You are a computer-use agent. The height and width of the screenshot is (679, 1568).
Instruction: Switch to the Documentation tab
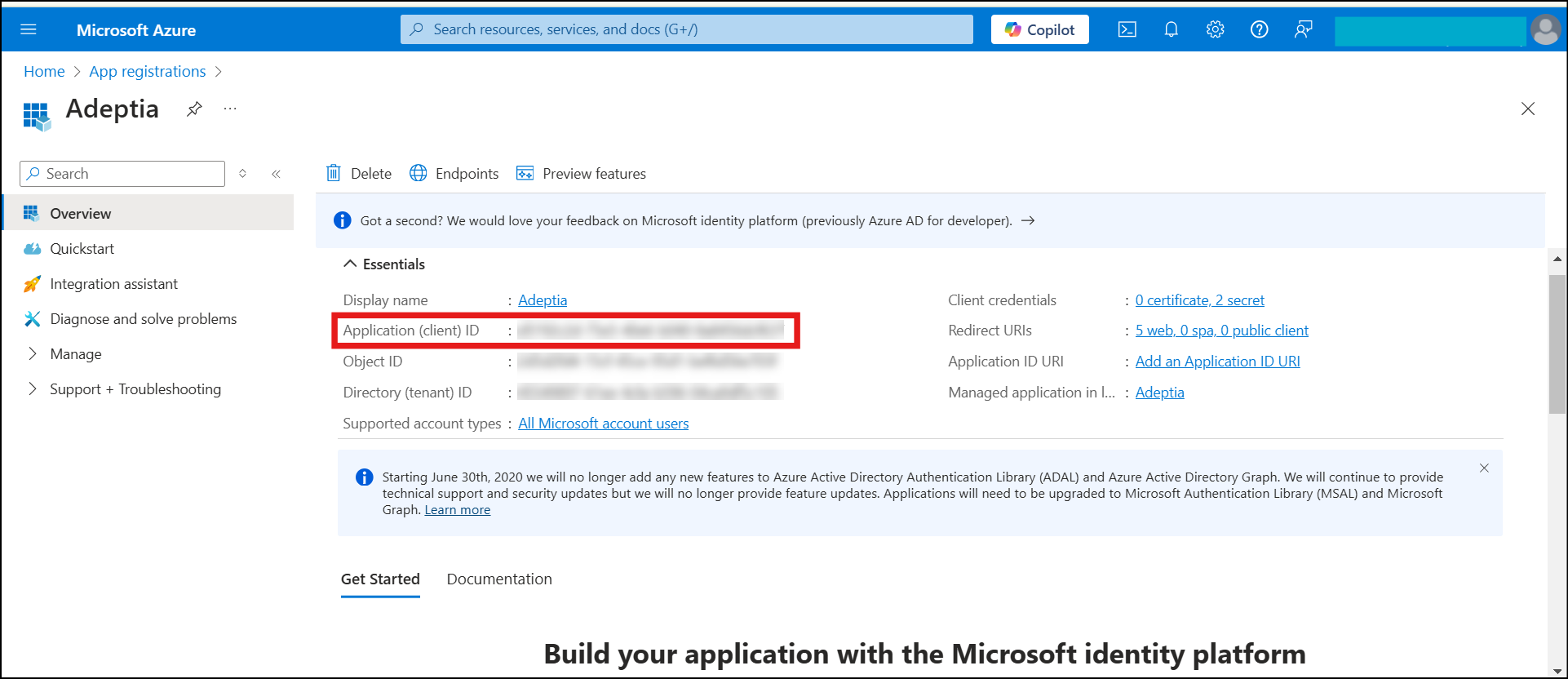click(x=499, y=579)
